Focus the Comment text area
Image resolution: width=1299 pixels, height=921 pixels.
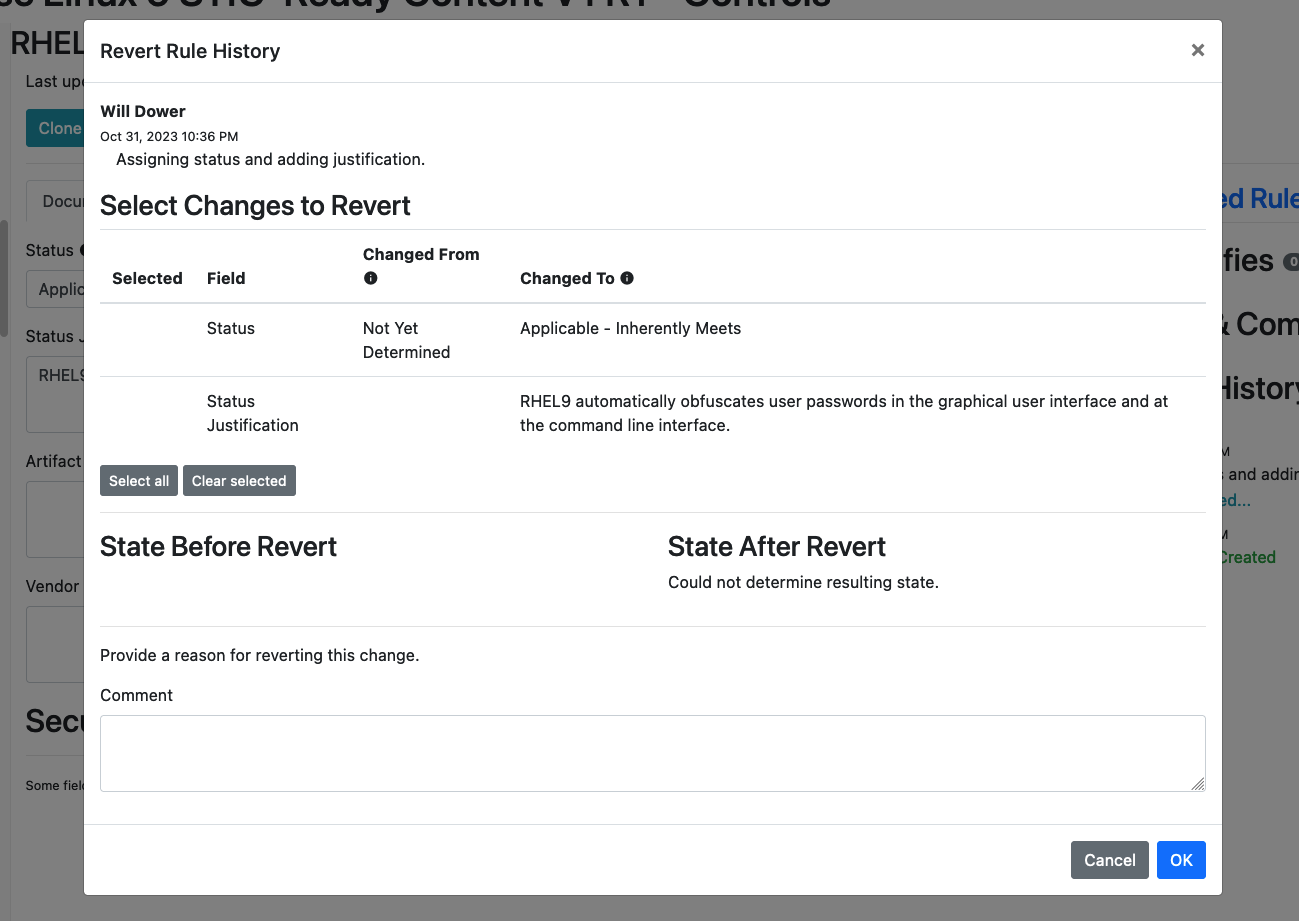[x=653, y=753]
